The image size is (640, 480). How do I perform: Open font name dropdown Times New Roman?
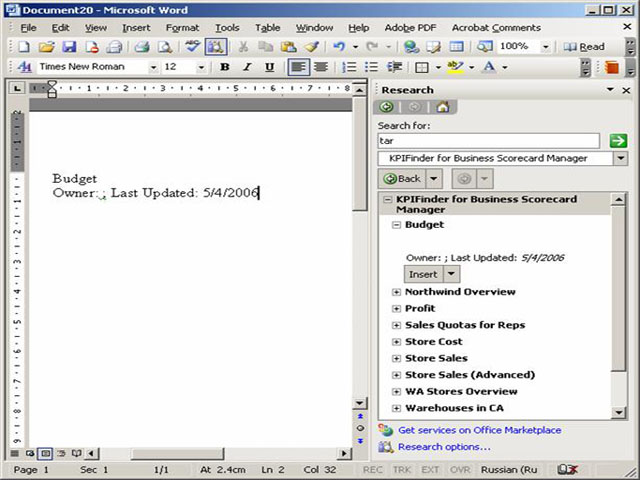tap(153, 67)
